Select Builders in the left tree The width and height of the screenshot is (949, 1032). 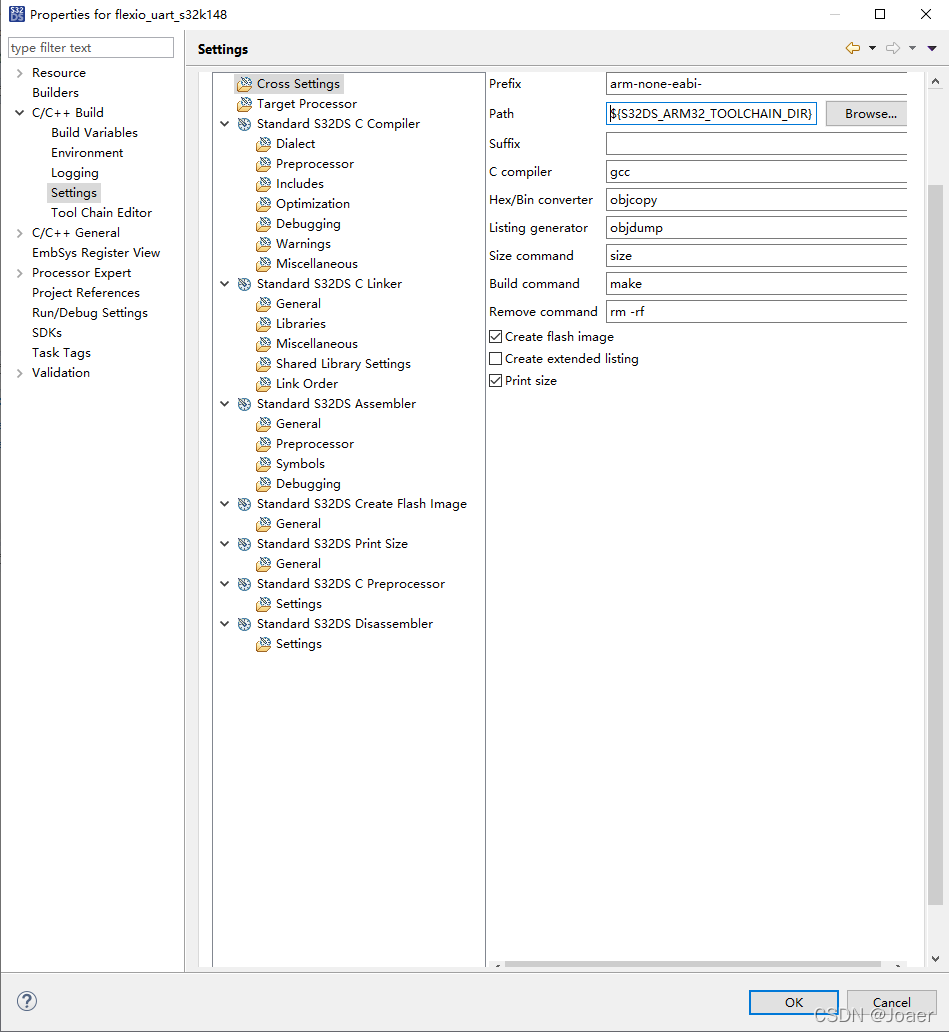55,93
